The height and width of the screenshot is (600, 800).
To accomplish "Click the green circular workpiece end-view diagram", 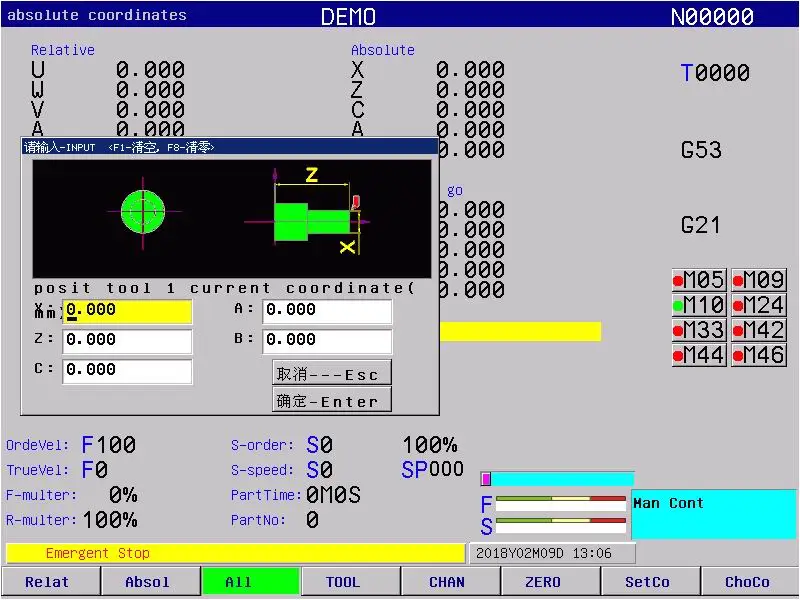I will coord(142,211).
